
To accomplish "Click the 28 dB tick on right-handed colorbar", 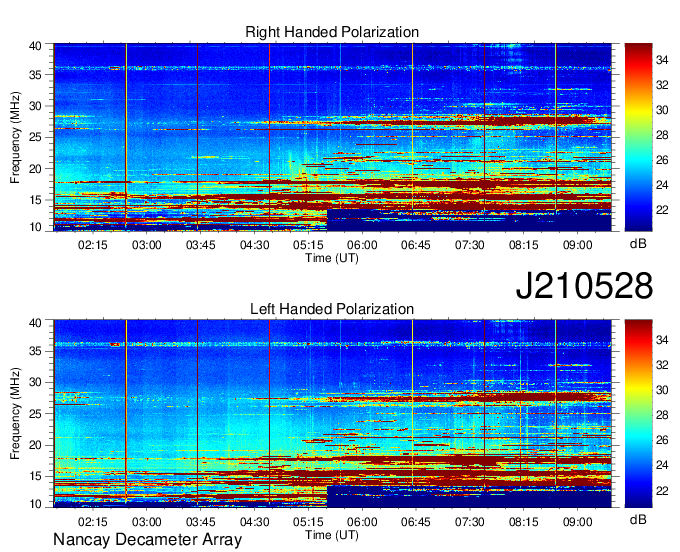I will (x=662, y=135).
